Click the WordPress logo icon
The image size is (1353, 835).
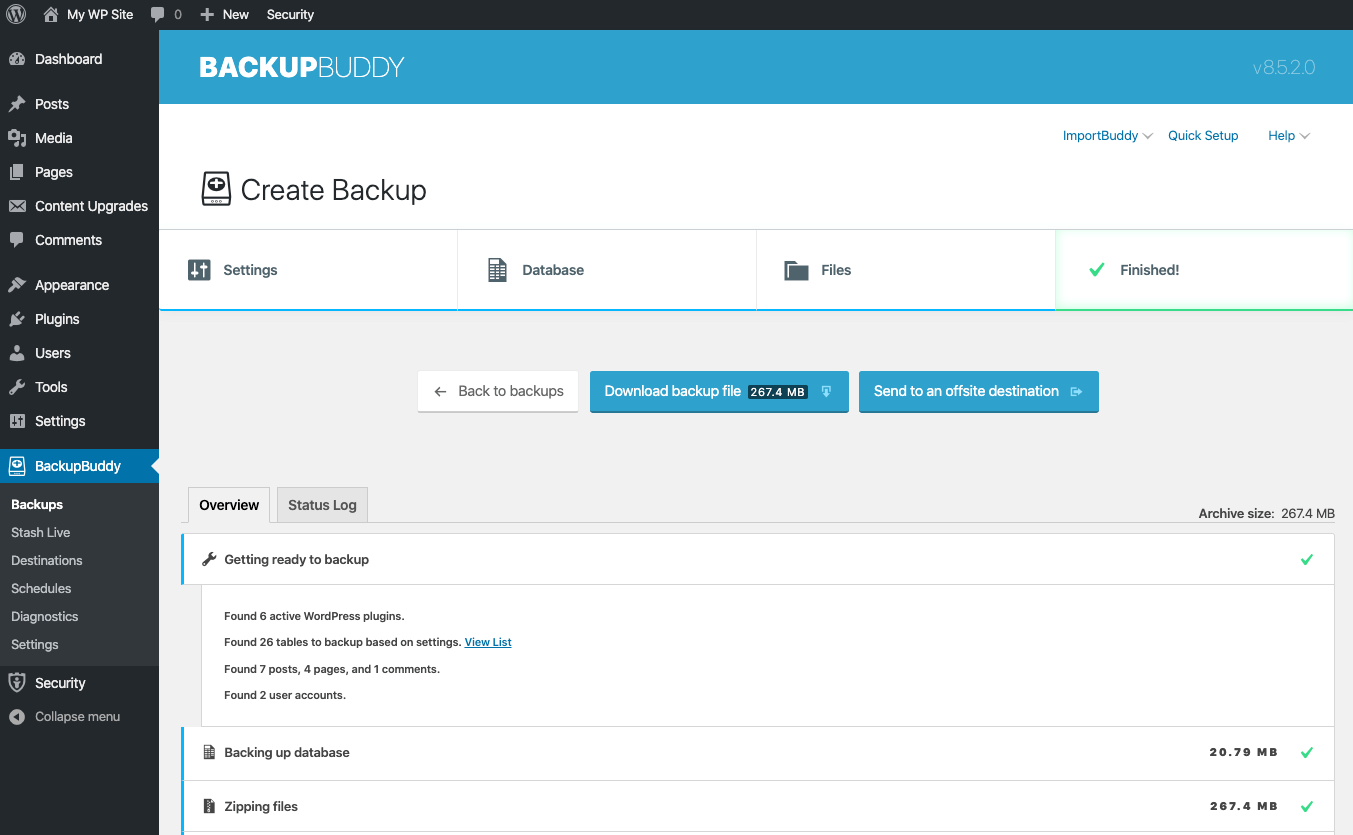[16, 14]
